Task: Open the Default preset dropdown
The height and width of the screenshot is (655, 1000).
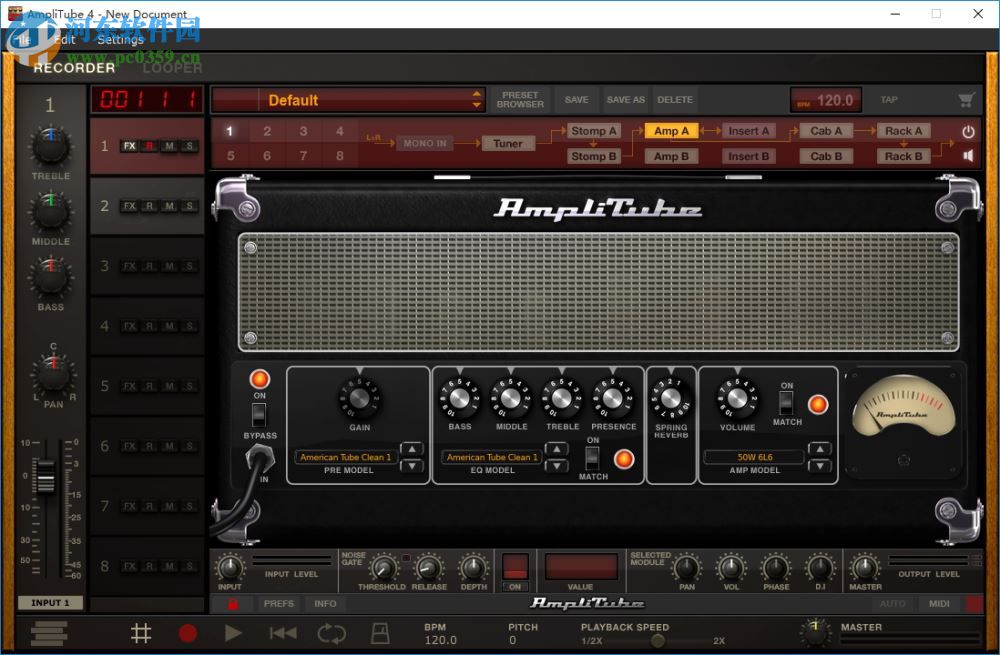Action: (x=348, y=100)
